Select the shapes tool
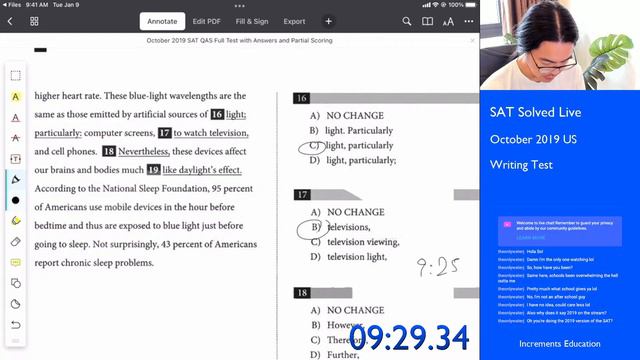Viewport: 640px width, 360px height. click(16, 283)
